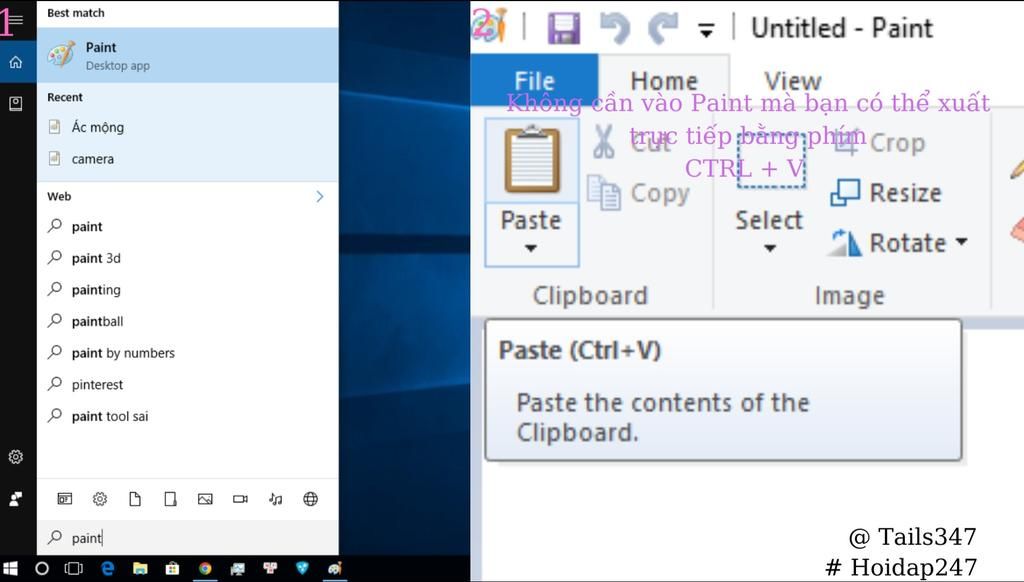Open the Notebook icon in search sidebar
The width and height of the screenshot is (1024, 582).
16,103
